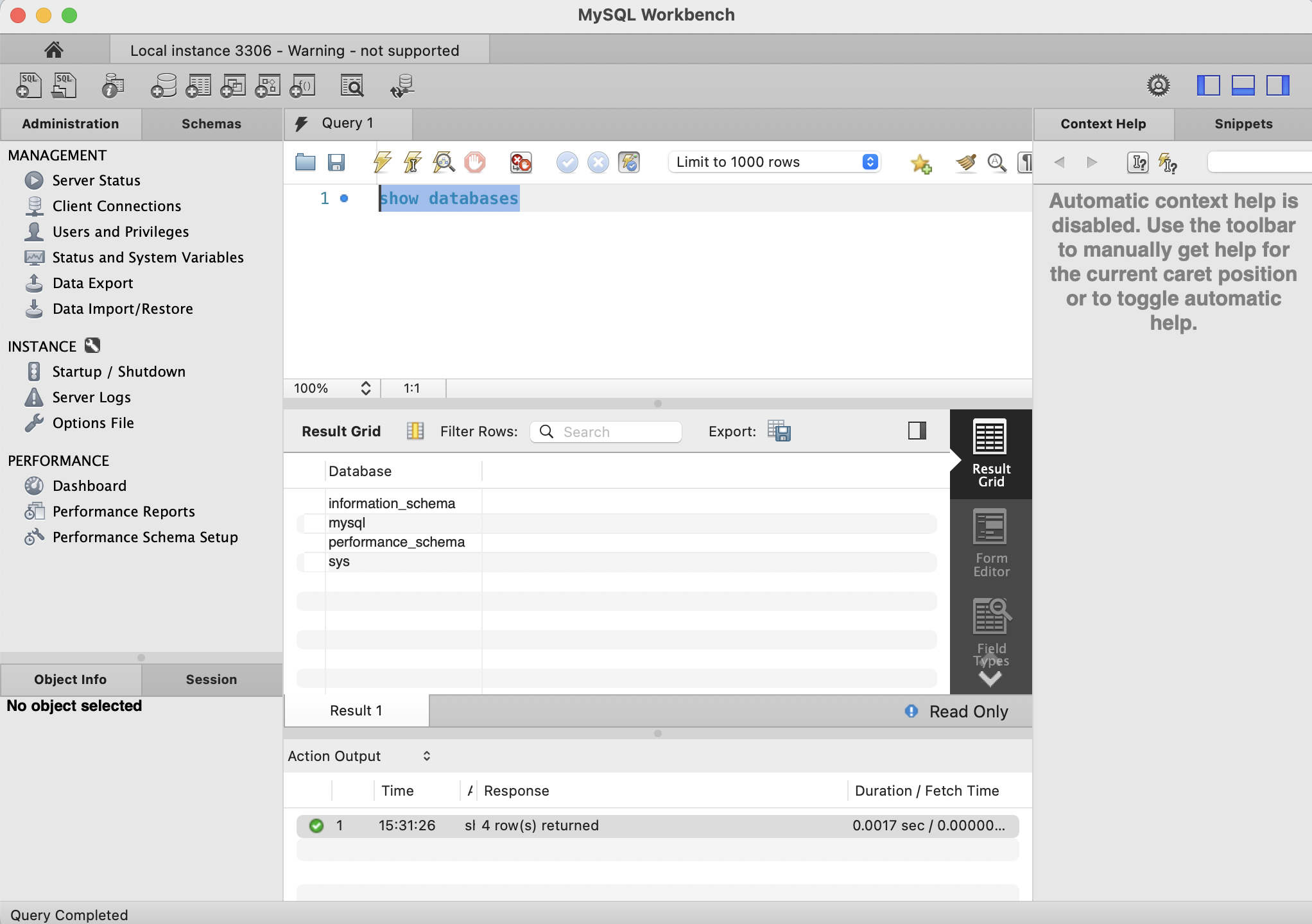
Task: Toggle left sidebar panel visibility
Action: [1208, 85]
